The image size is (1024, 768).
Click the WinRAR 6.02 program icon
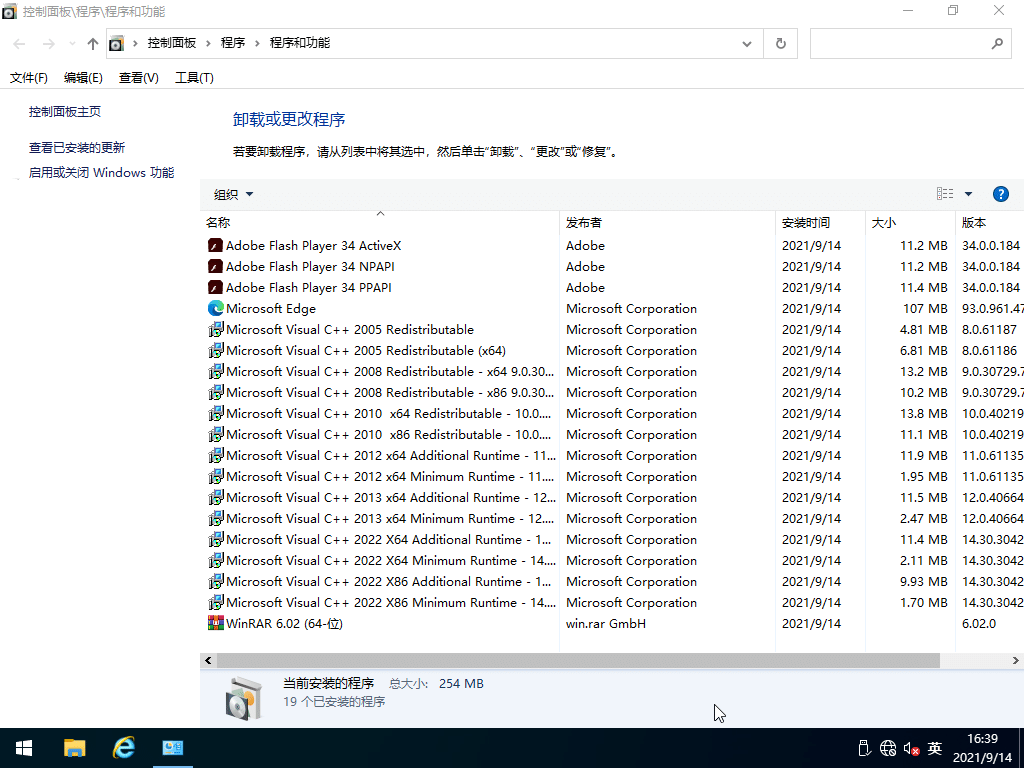(215, 623)
